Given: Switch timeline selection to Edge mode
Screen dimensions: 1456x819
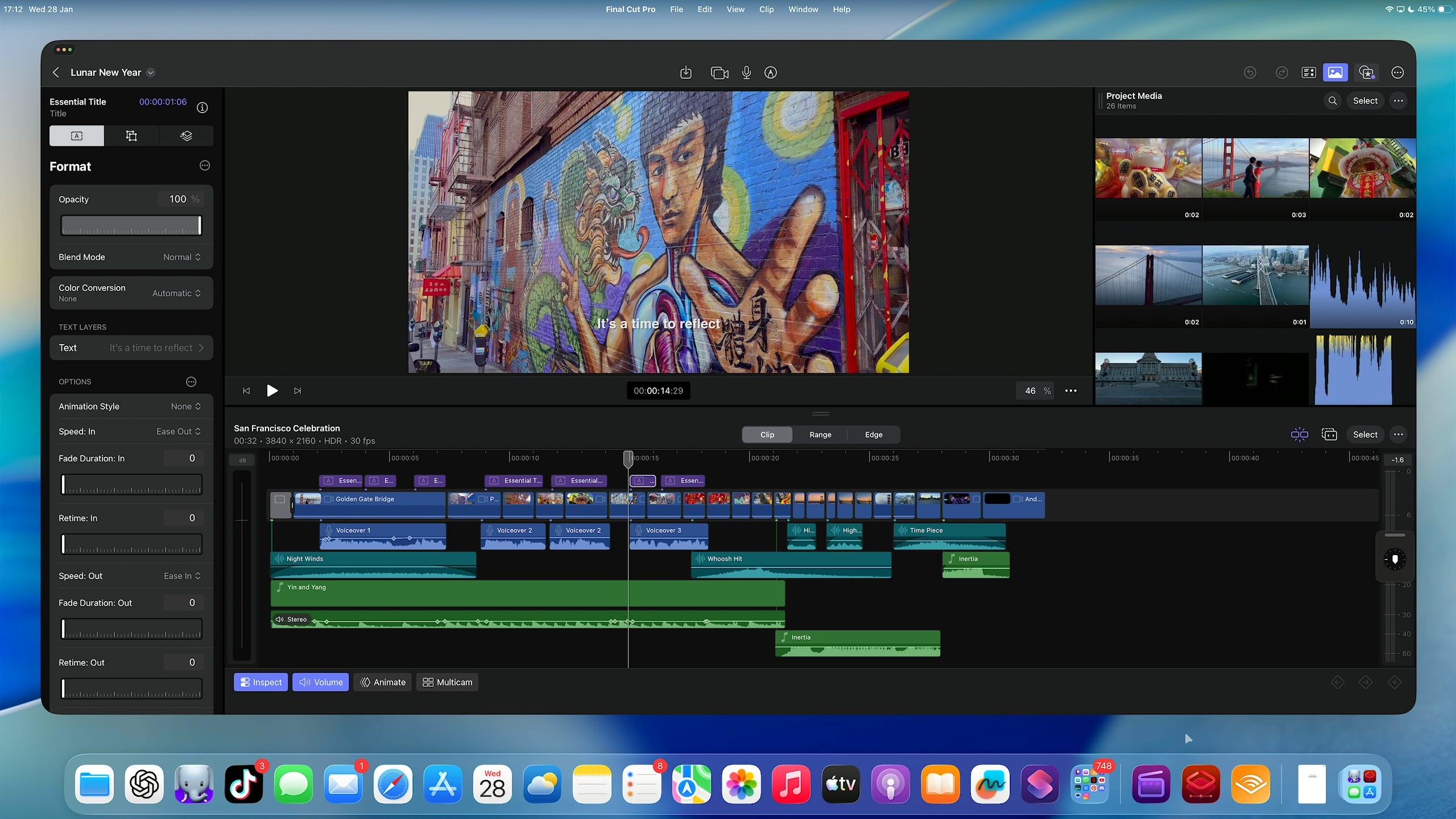Looking at the screenshot, I should 874,435.
